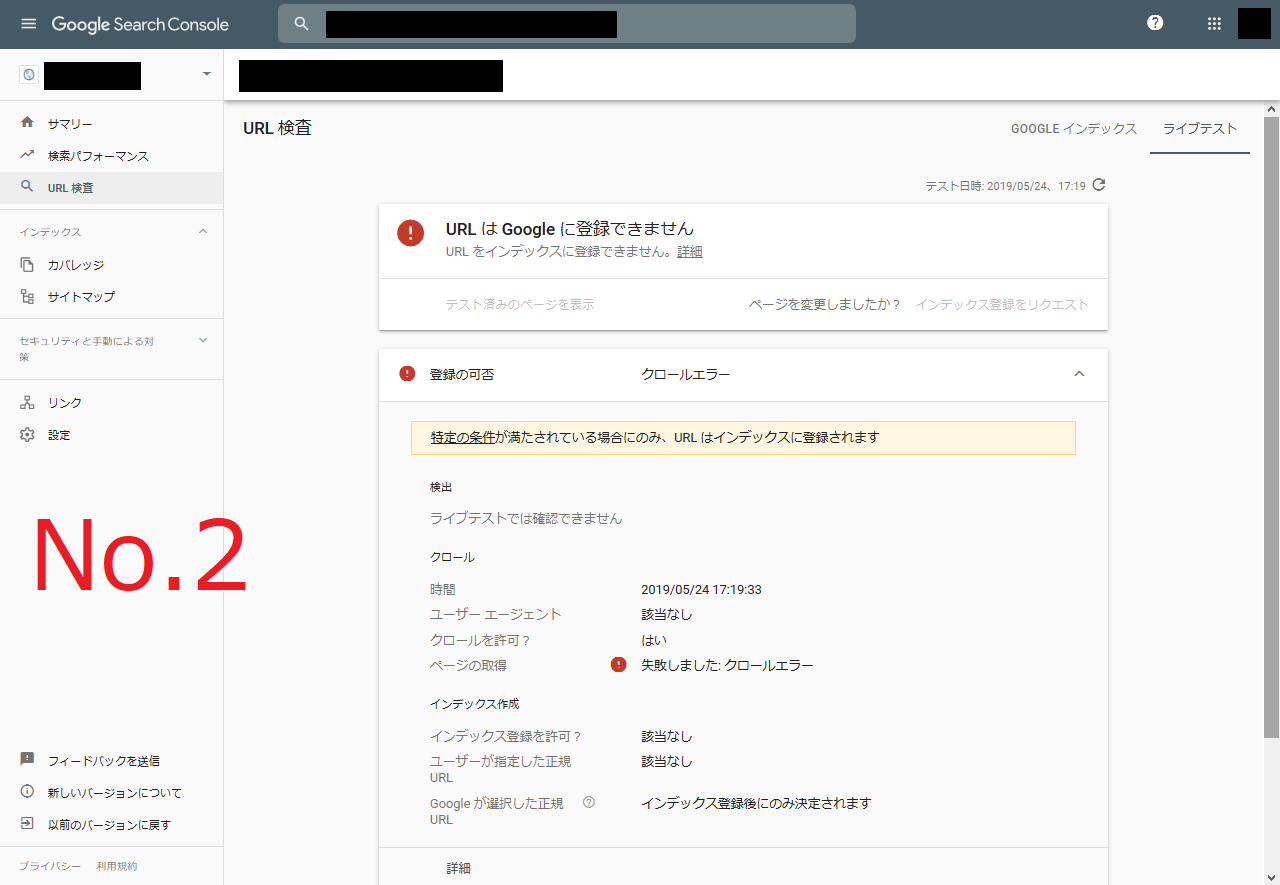Click the ページを変更しましたか？ text
Image resolution: width=1280 pixels, height=885 pixels.
pos(825,304)
